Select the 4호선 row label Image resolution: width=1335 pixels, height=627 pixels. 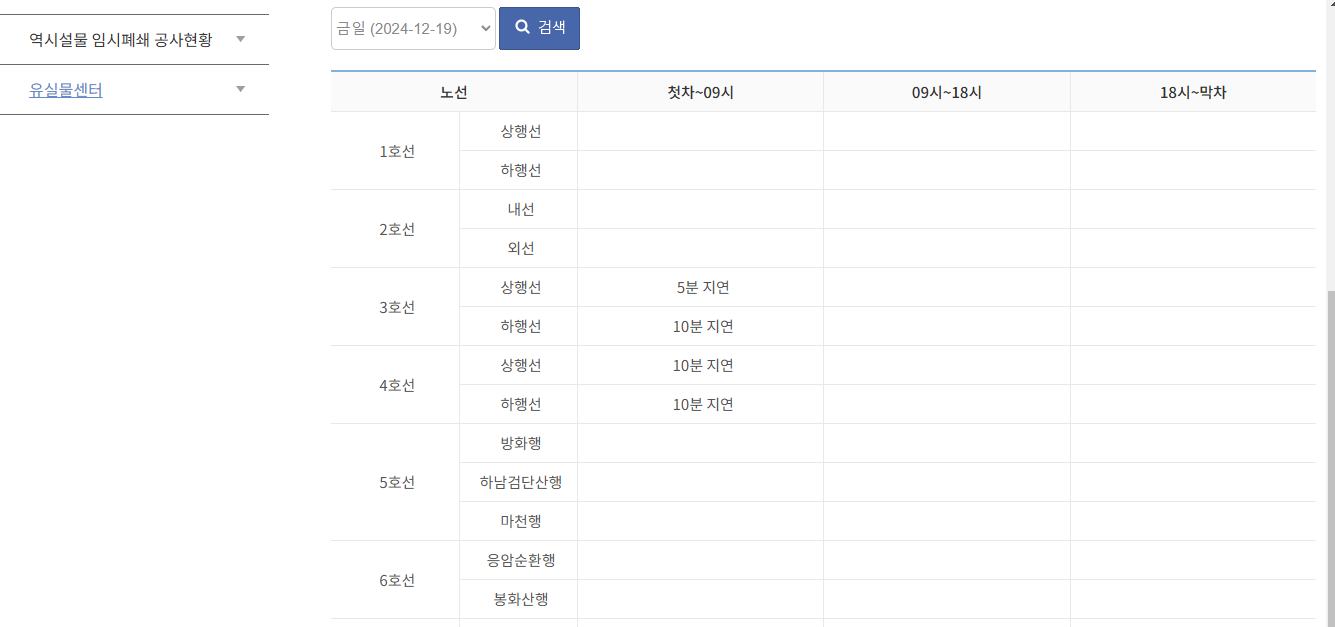point(396,385)
